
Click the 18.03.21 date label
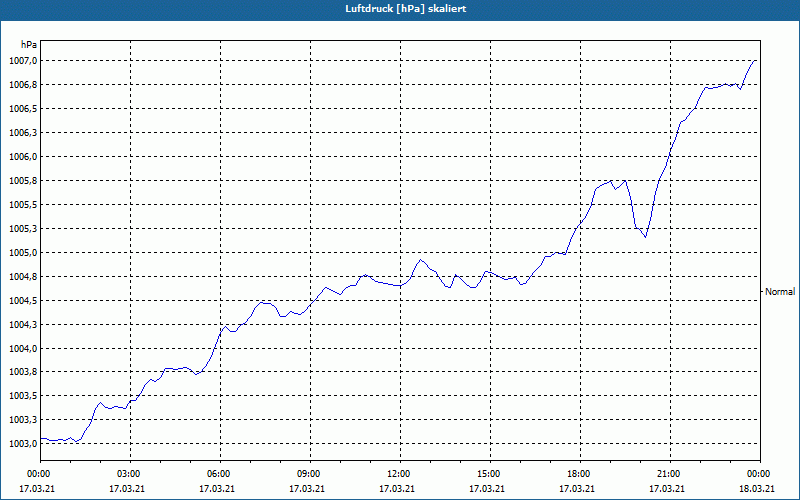(757, 489)
